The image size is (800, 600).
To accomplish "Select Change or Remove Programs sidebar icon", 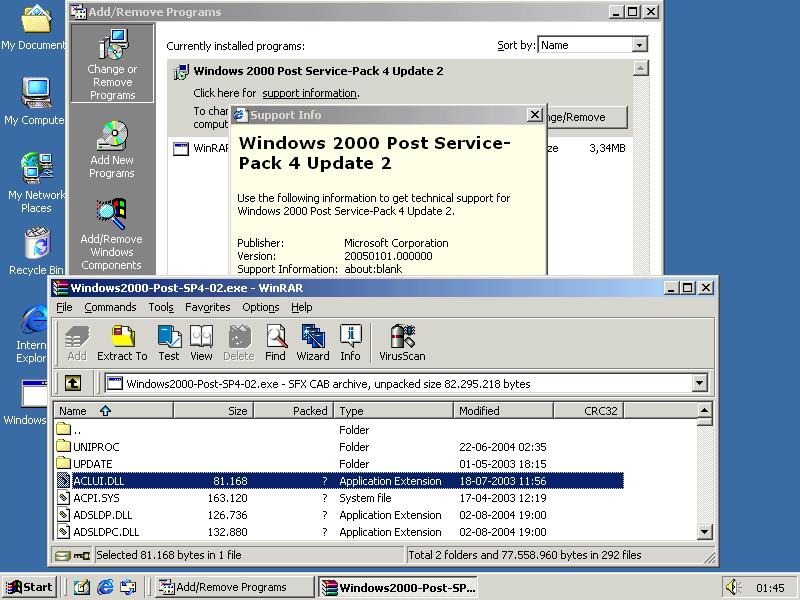I will pyautogui.click(x=112, y=64).
